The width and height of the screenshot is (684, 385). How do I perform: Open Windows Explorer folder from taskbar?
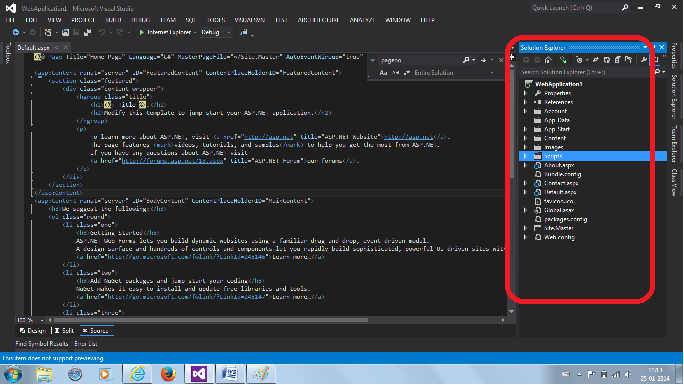(x=44, y=374)
